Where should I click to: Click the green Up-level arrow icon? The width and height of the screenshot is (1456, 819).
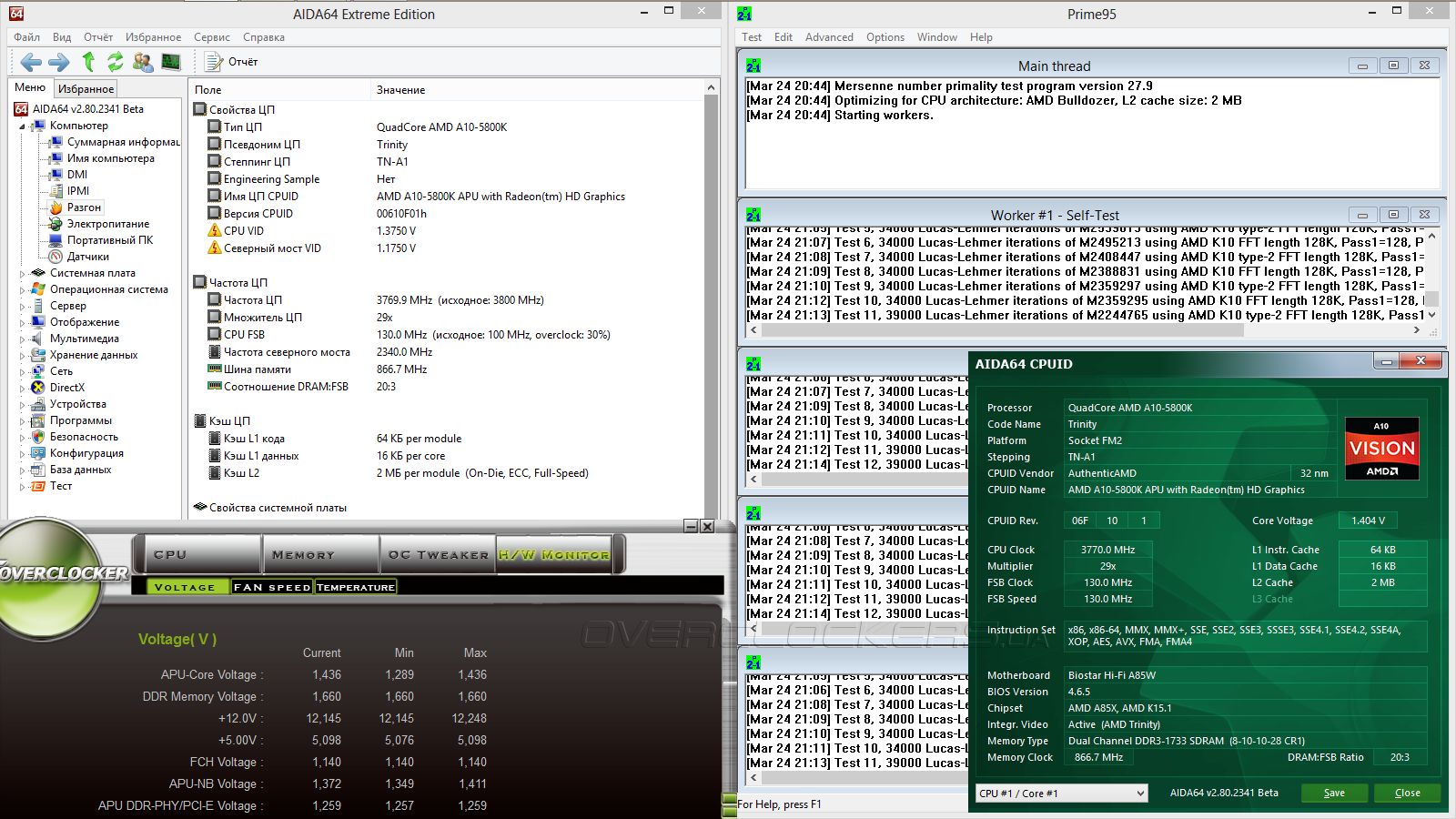(x=88, y=62)
